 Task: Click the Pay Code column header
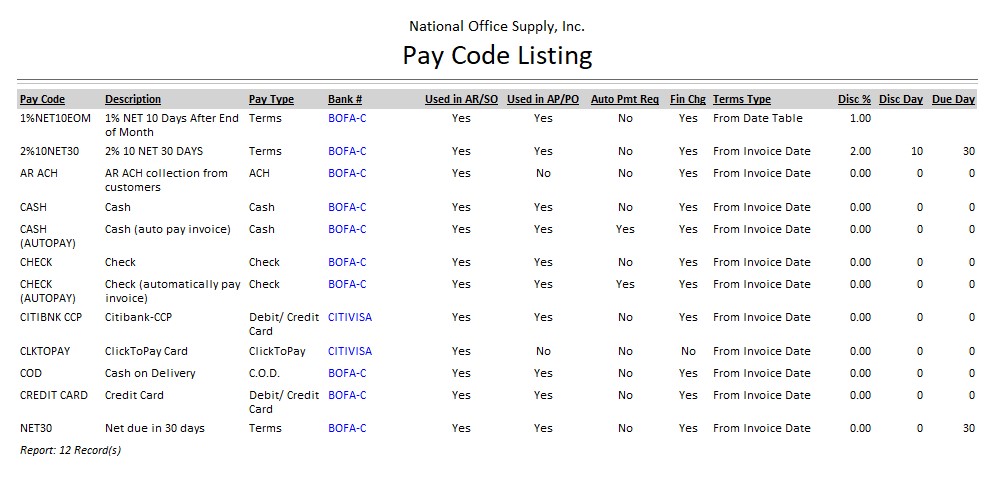tap(42, 100)
